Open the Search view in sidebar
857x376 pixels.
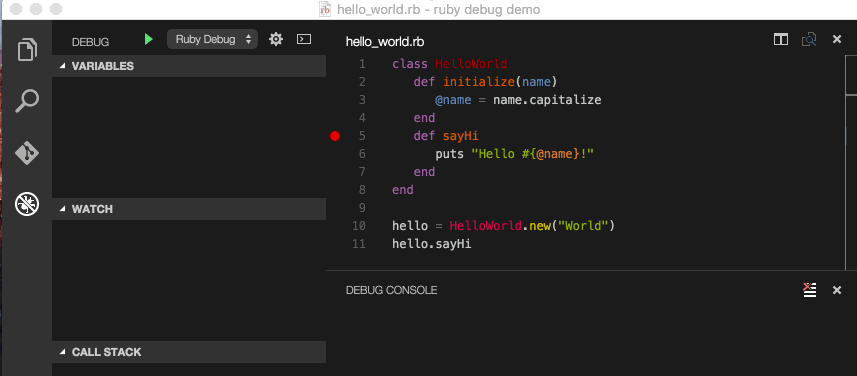27,101
